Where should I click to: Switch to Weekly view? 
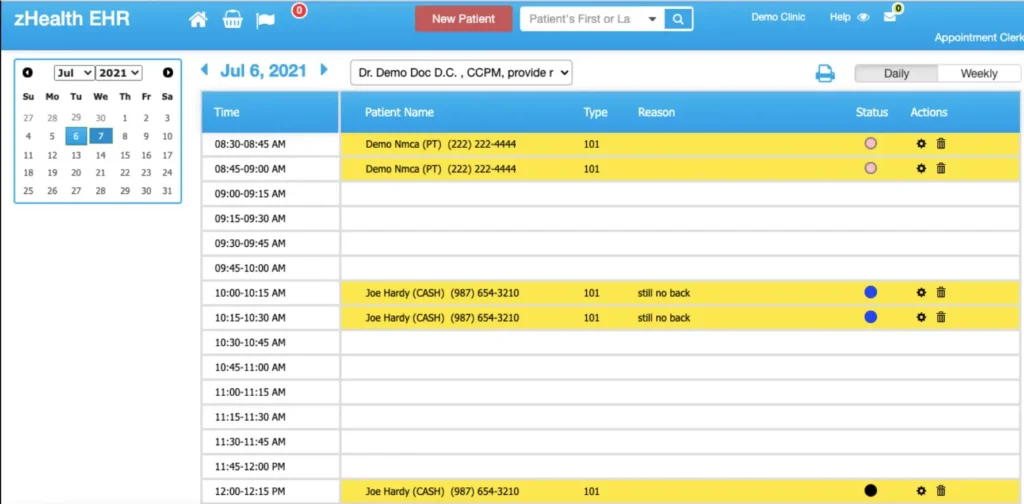click(x=979, y=74)
